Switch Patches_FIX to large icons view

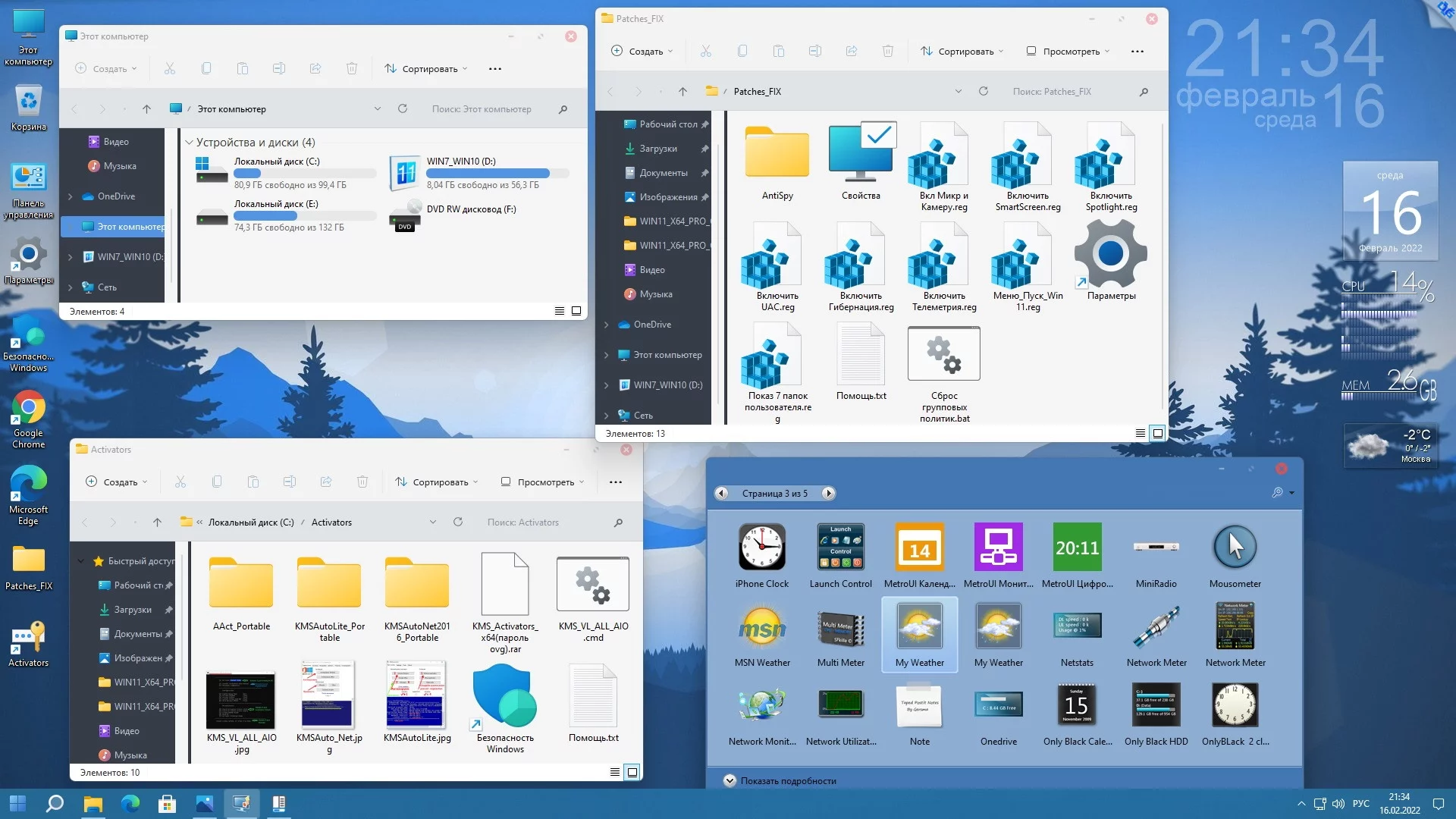pos(1157,433)
